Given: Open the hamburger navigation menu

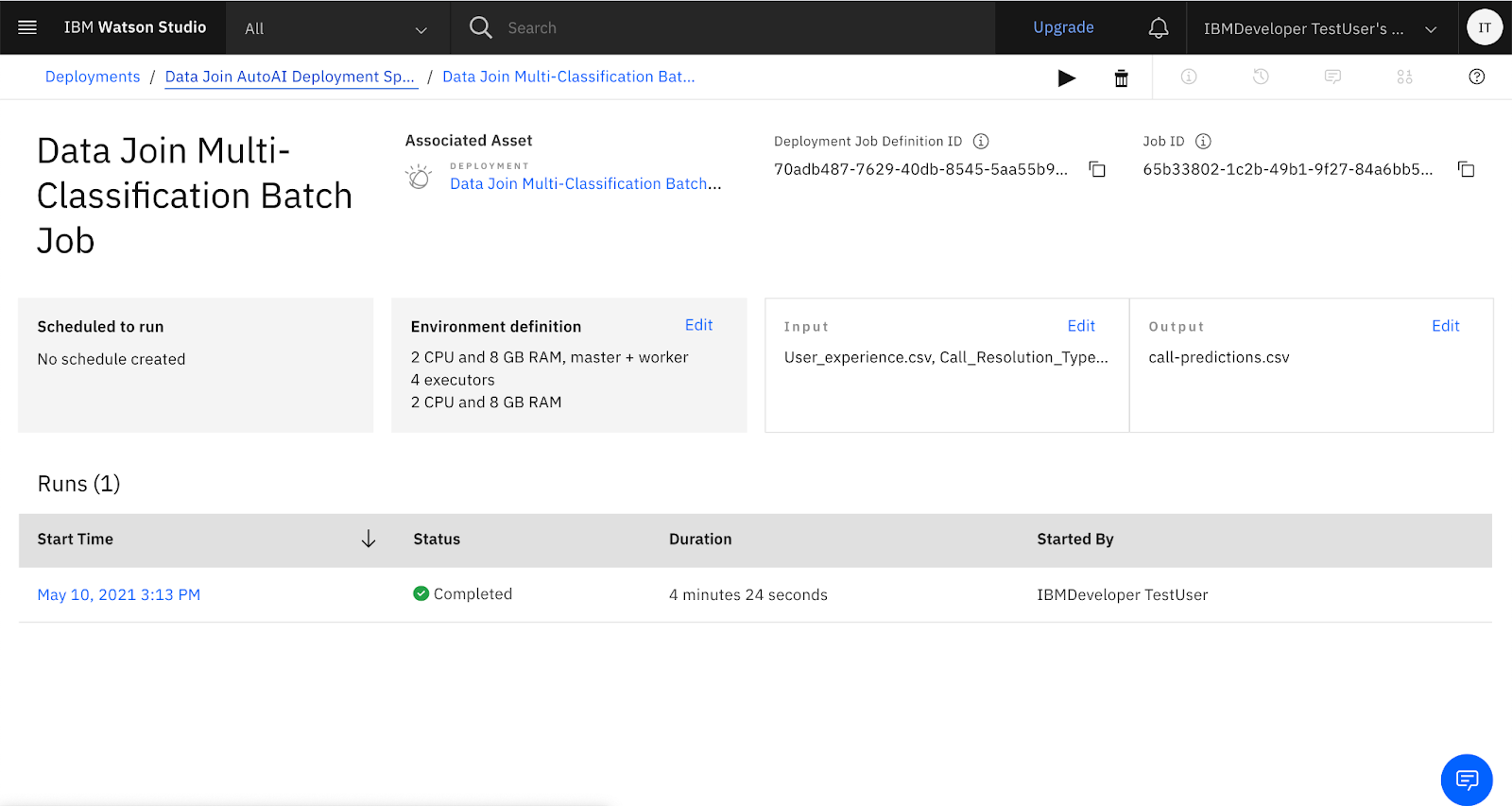Looking at the screenshot, I should (27, 27).
